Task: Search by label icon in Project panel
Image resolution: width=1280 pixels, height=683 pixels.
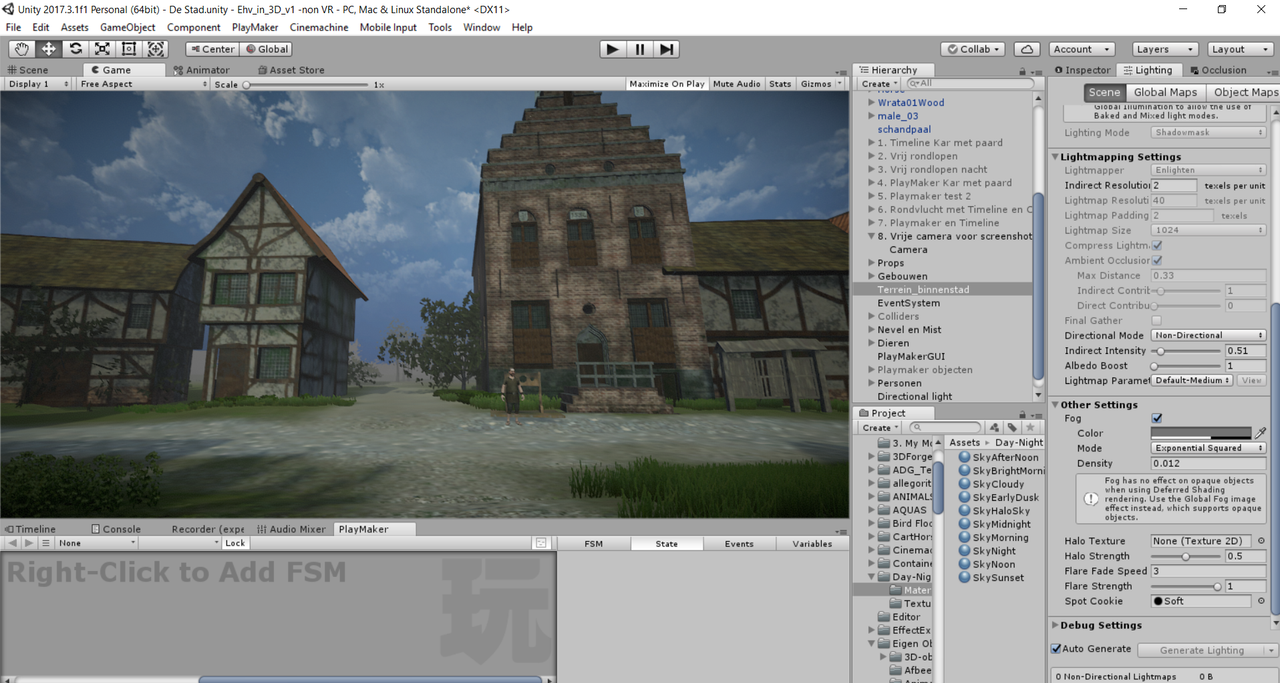Action: 1013,428
